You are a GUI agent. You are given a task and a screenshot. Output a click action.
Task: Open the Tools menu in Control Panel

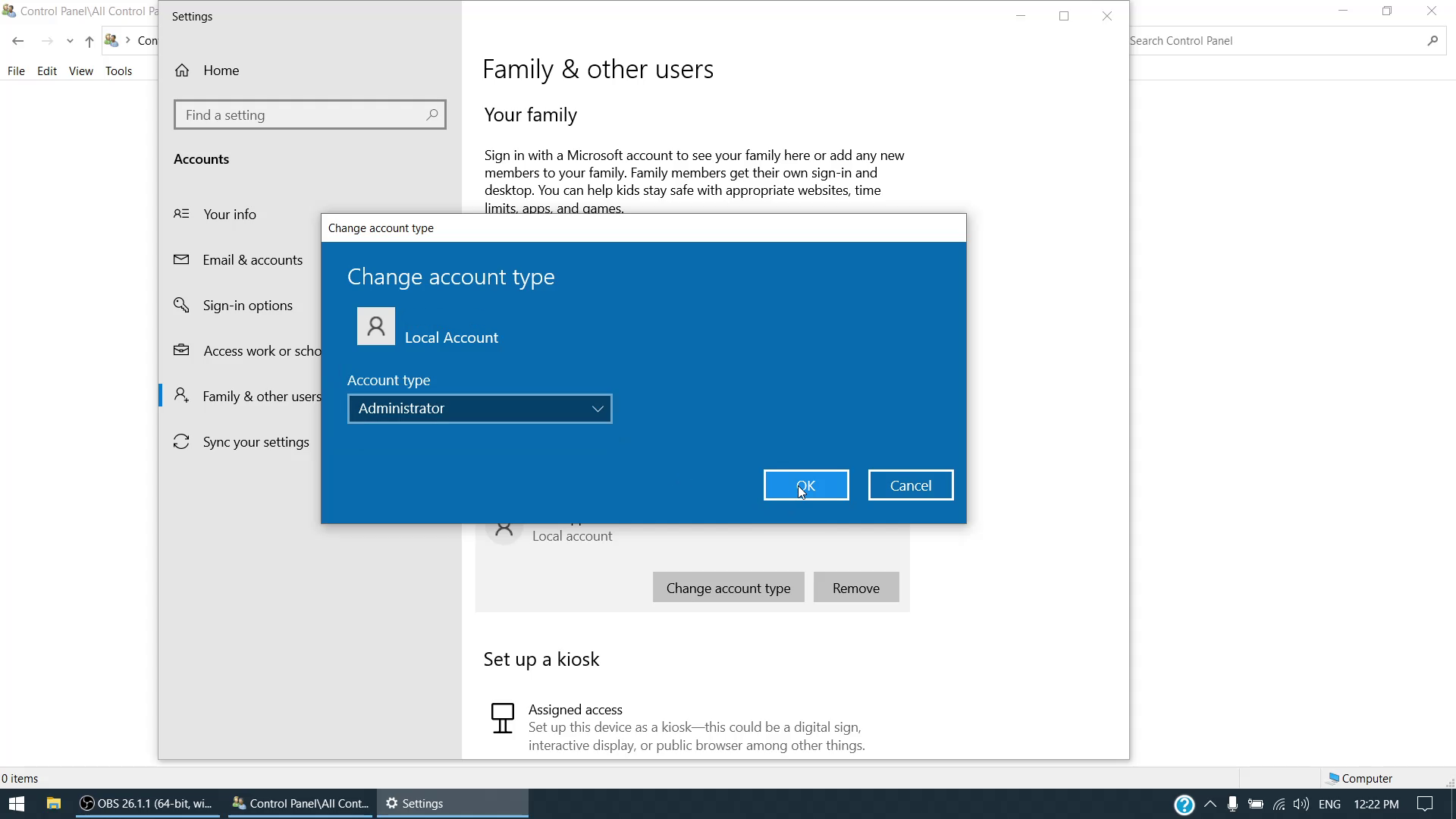coord(118,71)
